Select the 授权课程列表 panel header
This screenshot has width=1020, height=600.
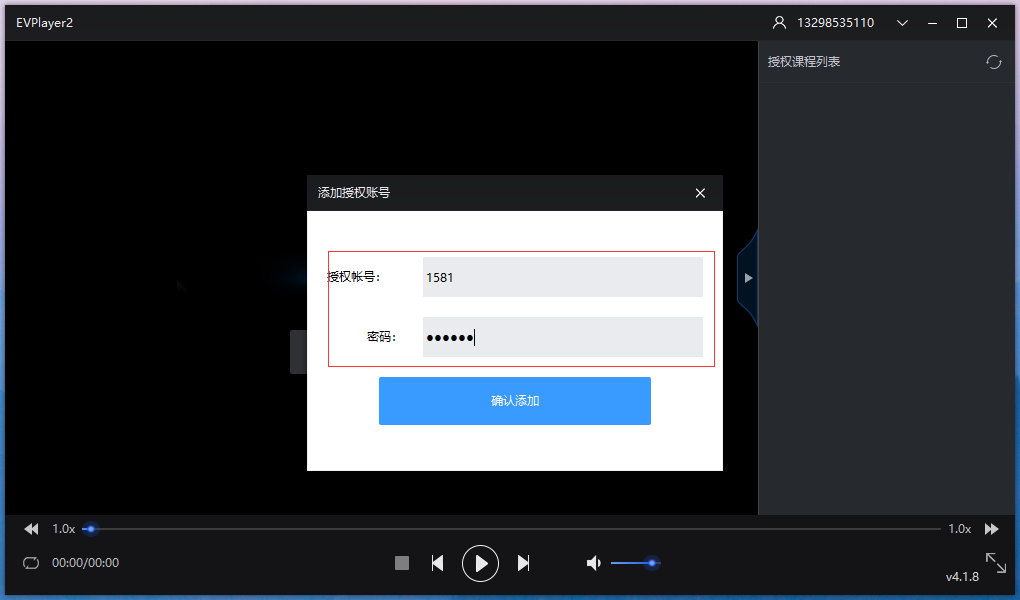(x=804, y=62)
